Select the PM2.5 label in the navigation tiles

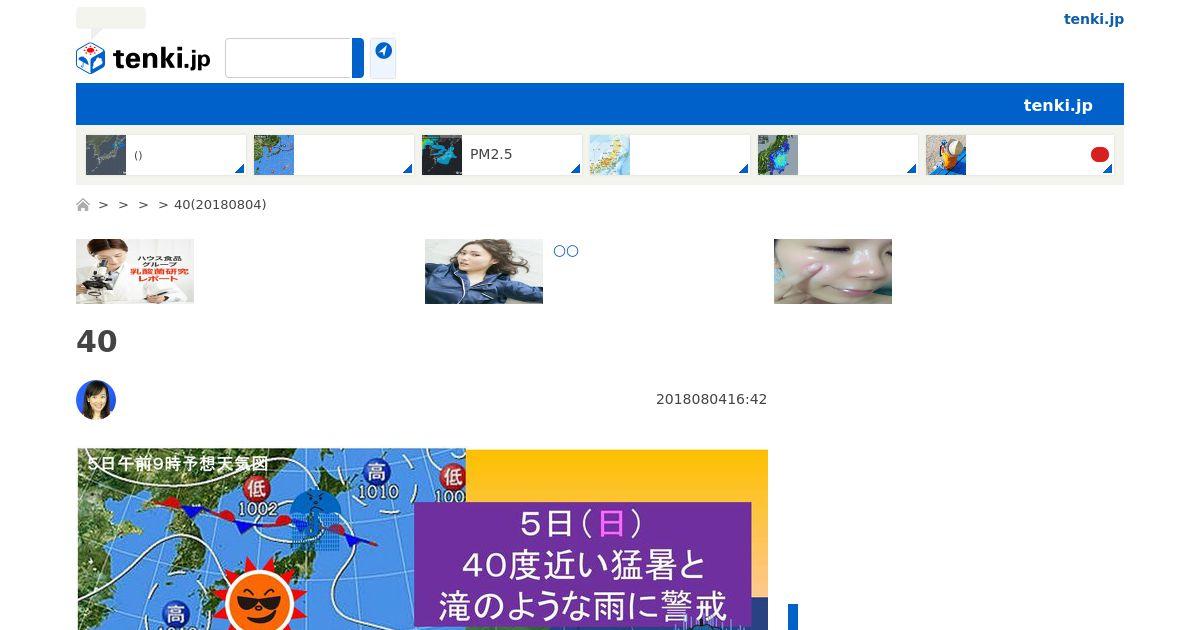pyautogui.click(x=491, y=155)
